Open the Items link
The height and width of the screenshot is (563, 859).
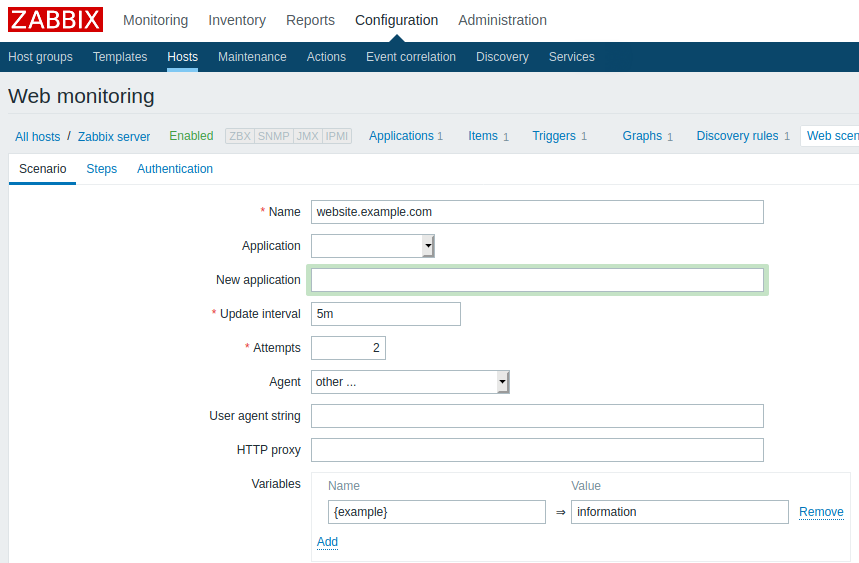[483, 136]
